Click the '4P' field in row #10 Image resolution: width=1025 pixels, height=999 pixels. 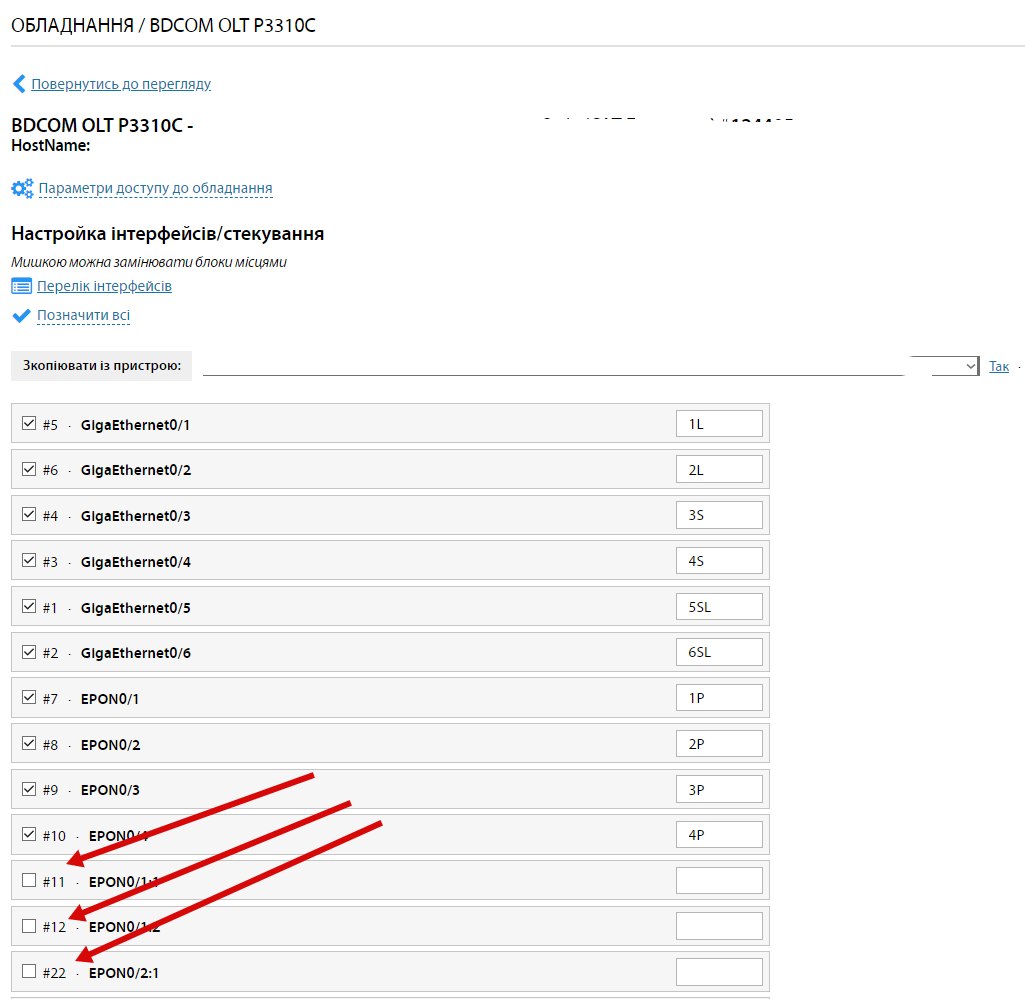pyautogui.click(x=719, y=835)
